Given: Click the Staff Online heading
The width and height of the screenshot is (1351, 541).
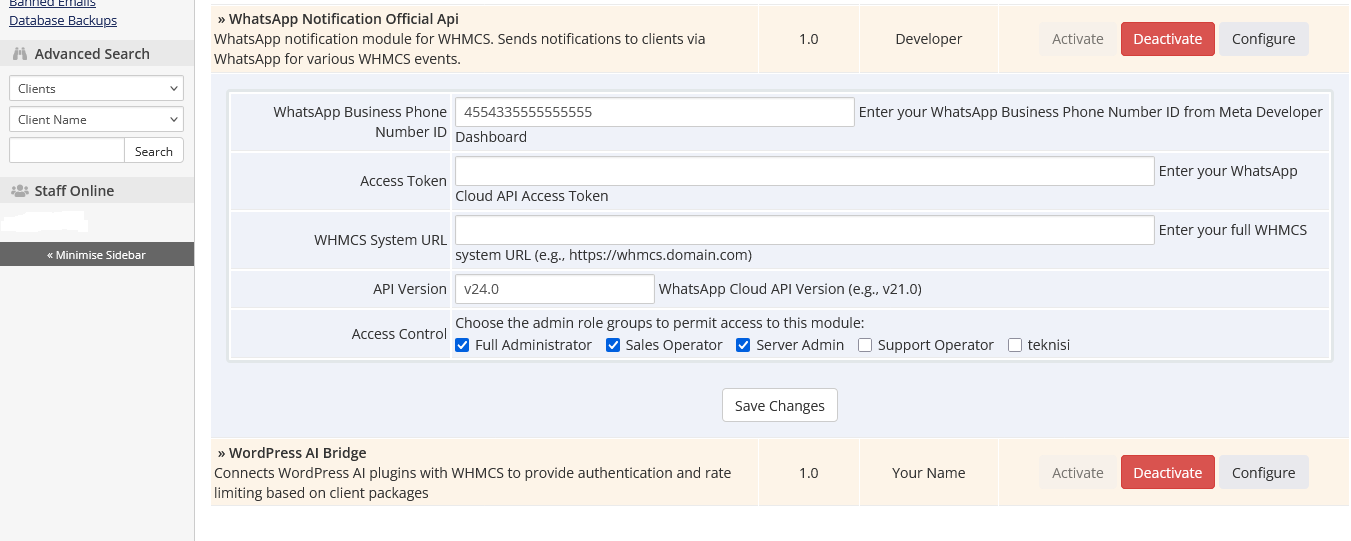Looking at the screenshot, I should 74,190.
